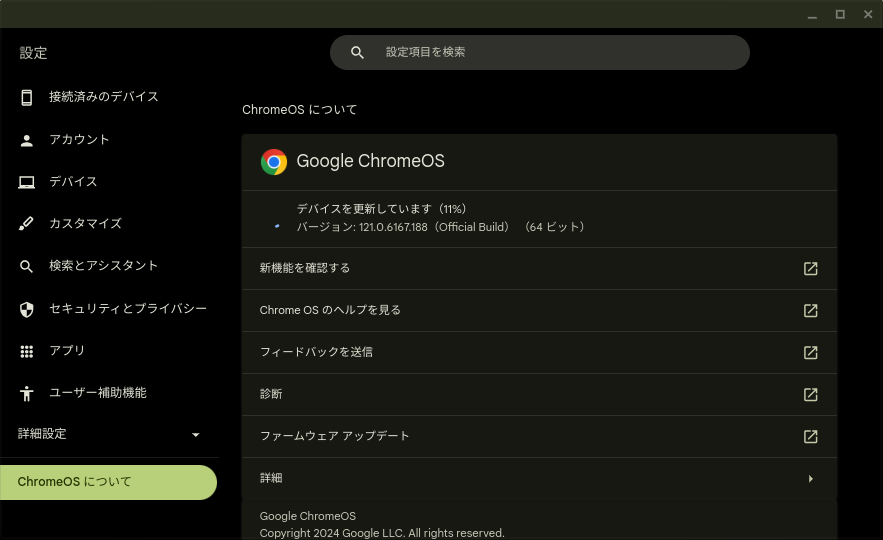Click external link icon for ファームウェア アップデート
The height and width of the screenshot is (540, 883).
tap(810, 436)
